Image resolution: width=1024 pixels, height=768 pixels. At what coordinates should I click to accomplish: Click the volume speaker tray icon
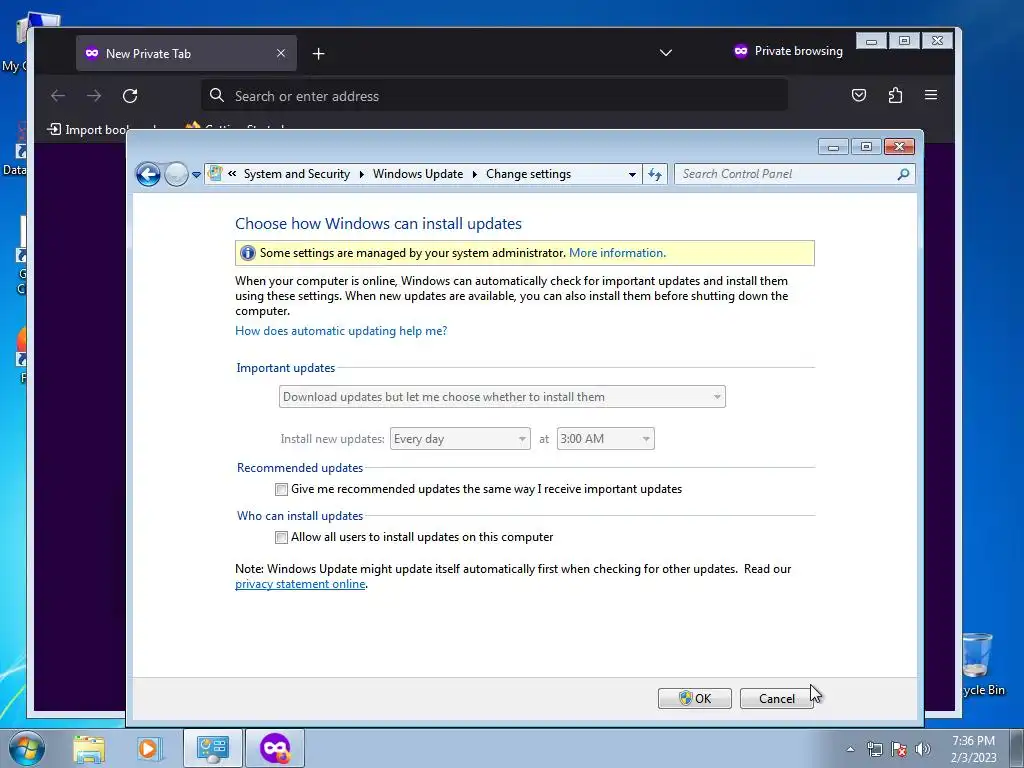[923, 749]
